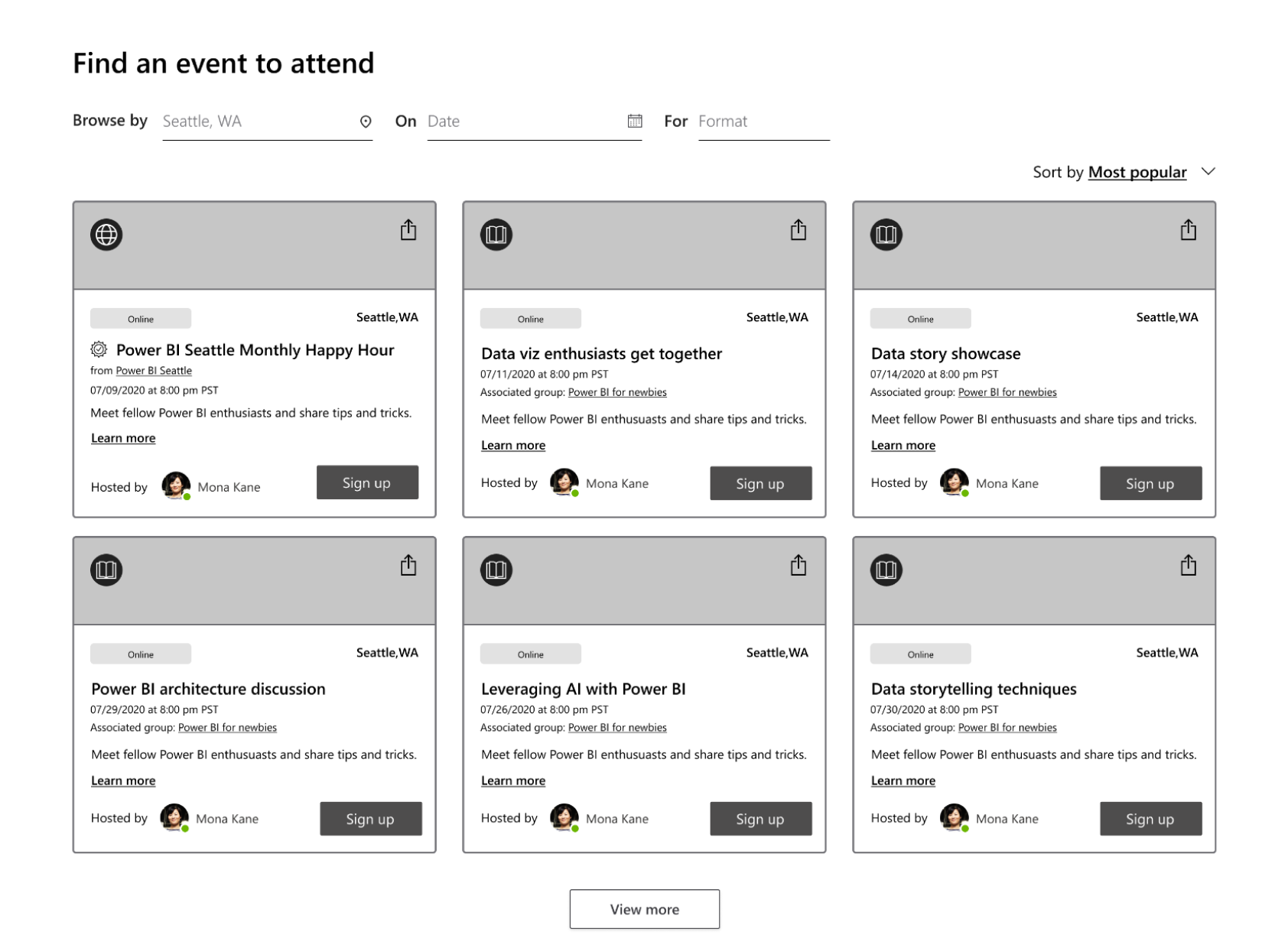Screen dimensions: 1288x948
Task: Click the location pin icon in Browse by field
Action: point(366,122)
